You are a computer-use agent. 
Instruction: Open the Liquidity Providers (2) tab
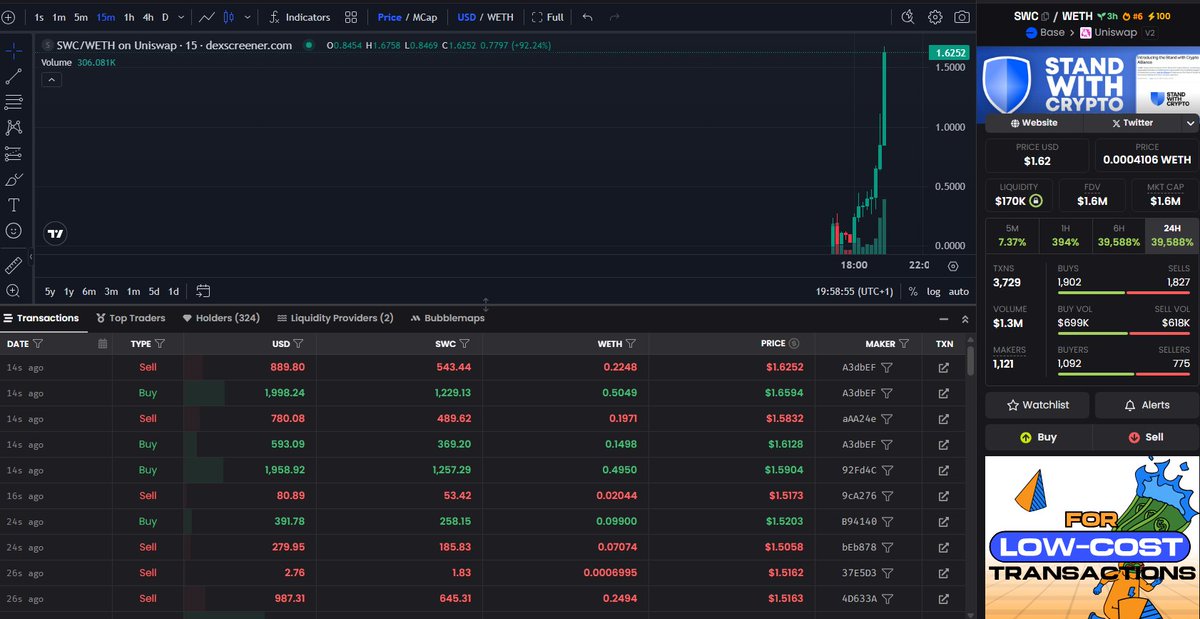tap(335, 318)
